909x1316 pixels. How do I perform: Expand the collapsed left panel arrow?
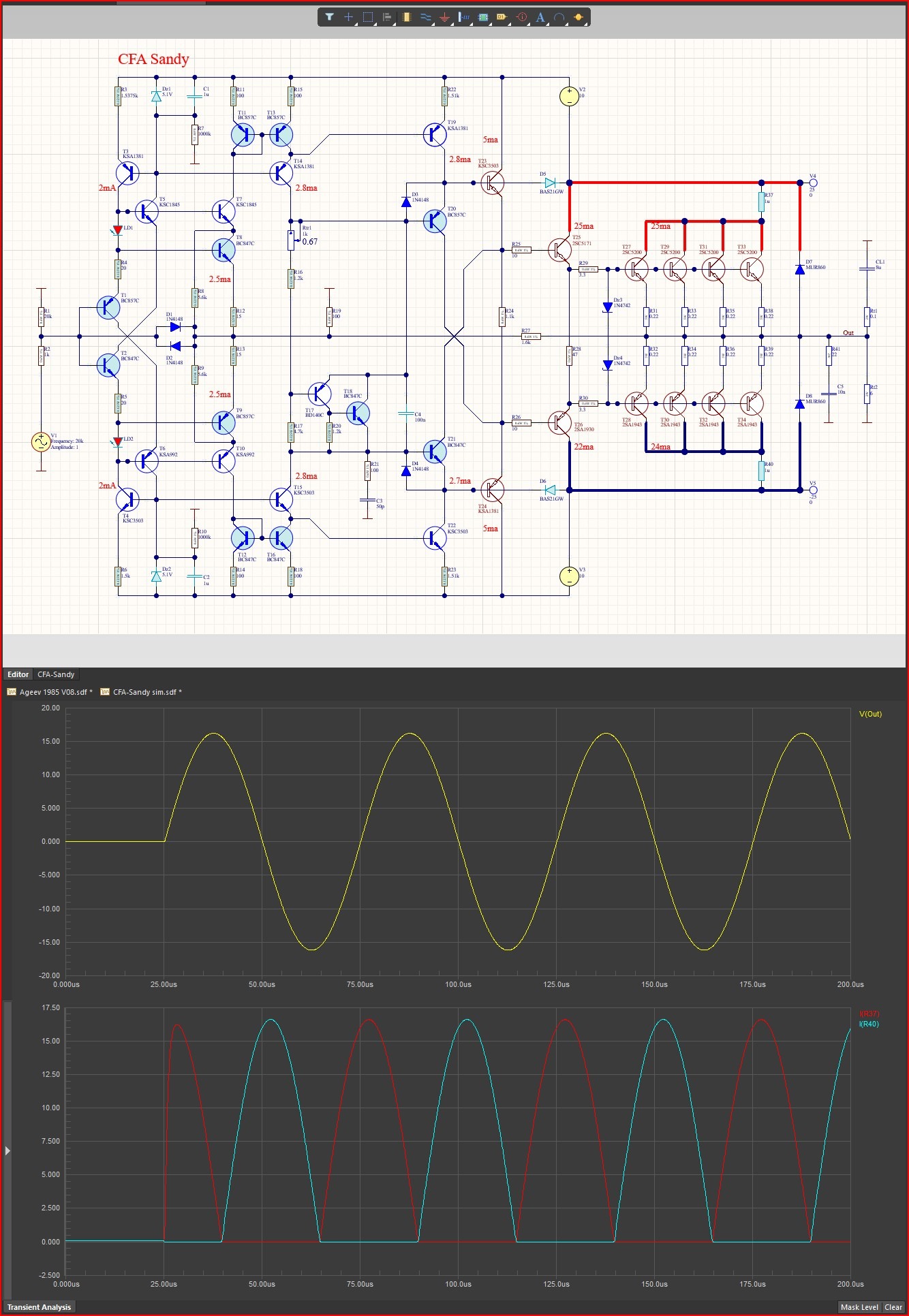tap(7, 1150)
